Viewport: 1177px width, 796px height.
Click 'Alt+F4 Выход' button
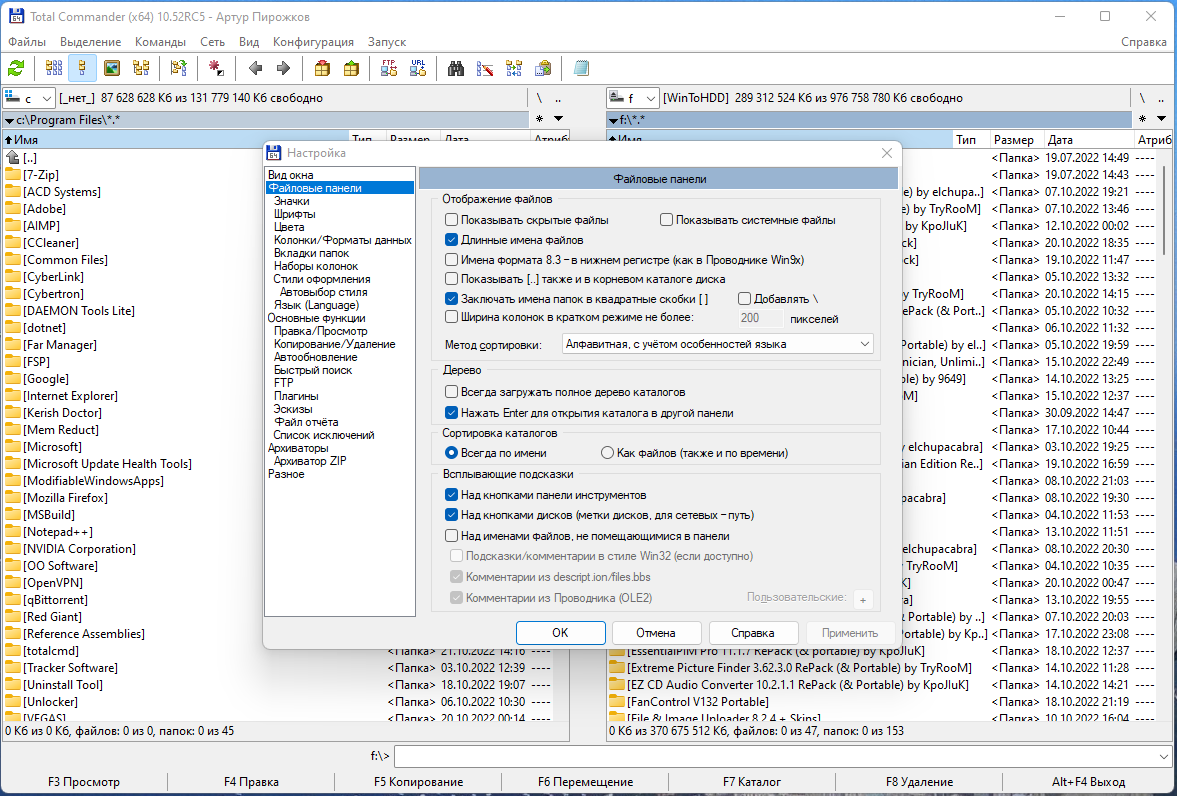1088,782
